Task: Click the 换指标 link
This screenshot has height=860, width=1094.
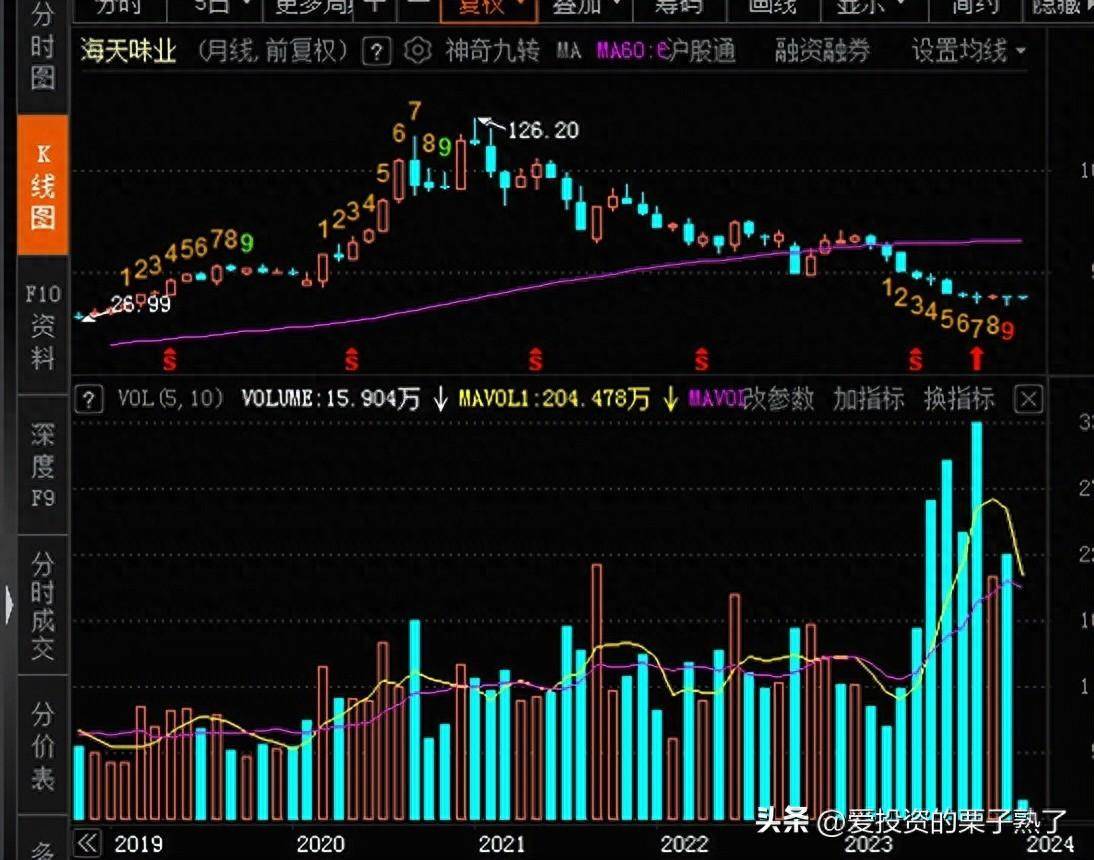Action: 959,399
